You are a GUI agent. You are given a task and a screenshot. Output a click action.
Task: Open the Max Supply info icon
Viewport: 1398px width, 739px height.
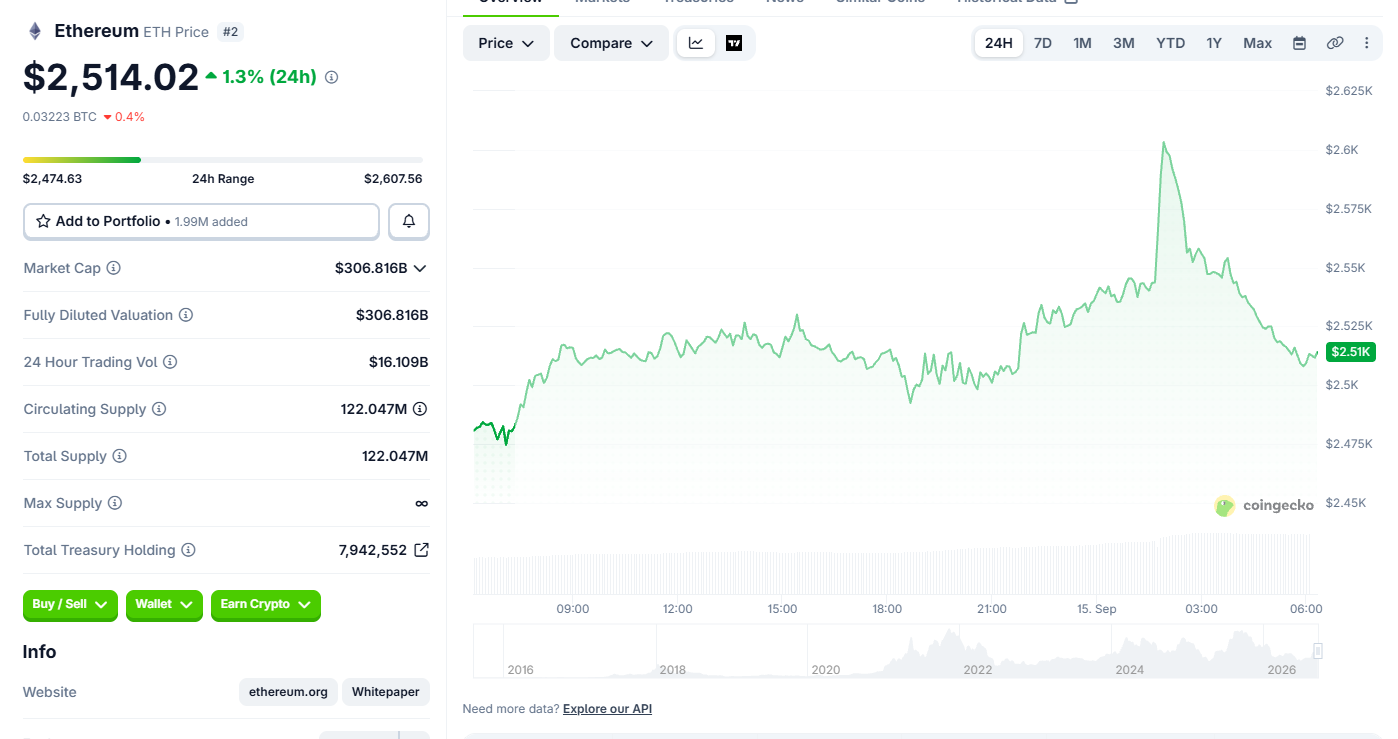click(115, 503)
